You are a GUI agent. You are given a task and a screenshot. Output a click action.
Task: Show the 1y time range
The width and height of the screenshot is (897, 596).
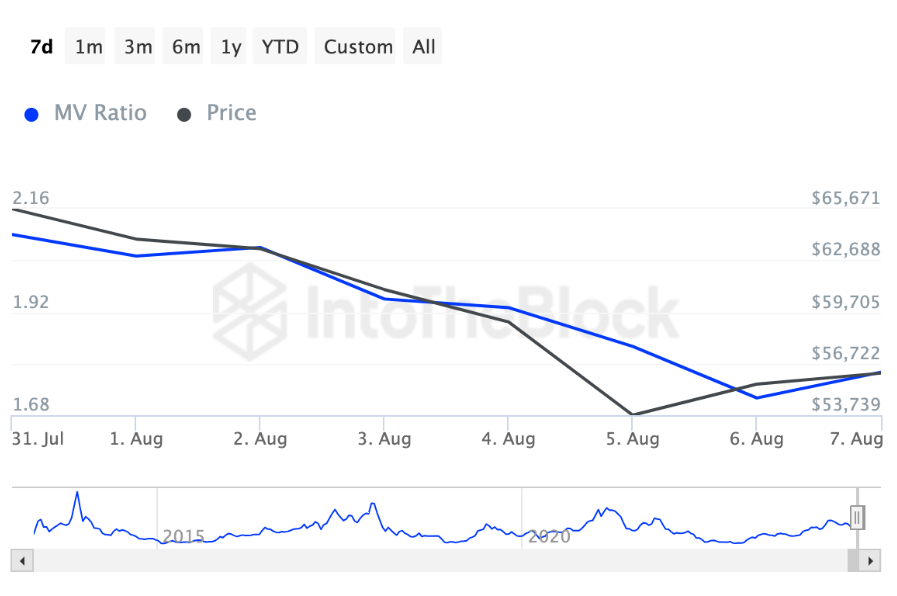click(231, 47)
